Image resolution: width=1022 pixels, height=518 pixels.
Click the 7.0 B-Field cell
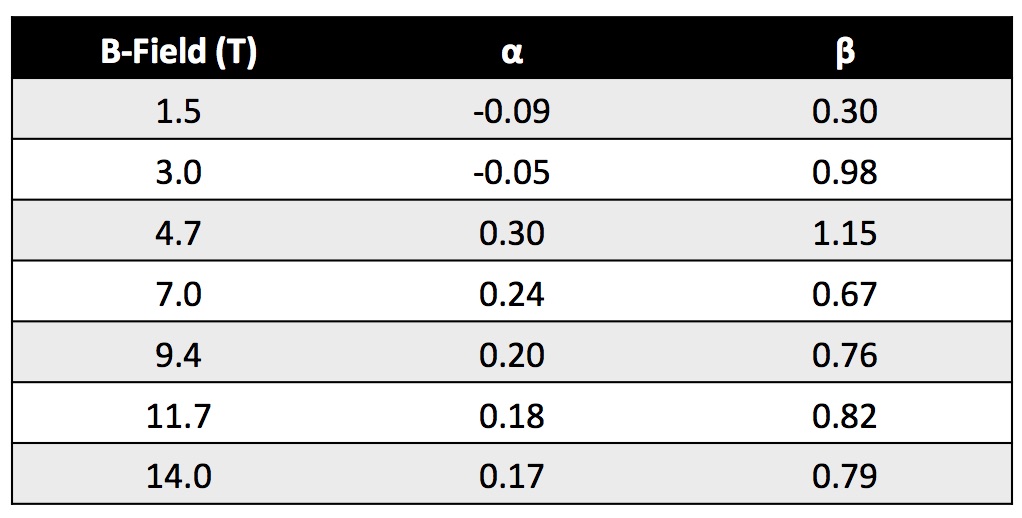(x=179, y=294)
